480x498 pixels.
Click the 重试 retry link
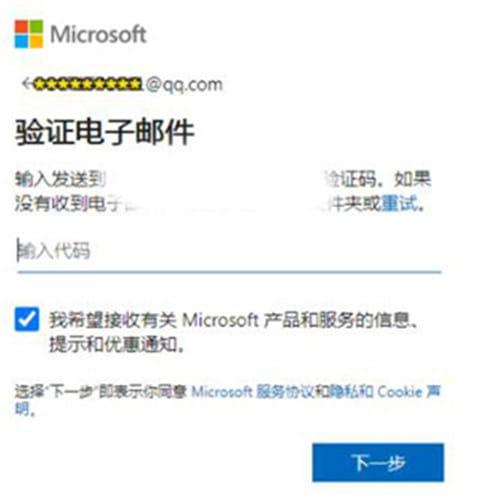click(400, 203)
